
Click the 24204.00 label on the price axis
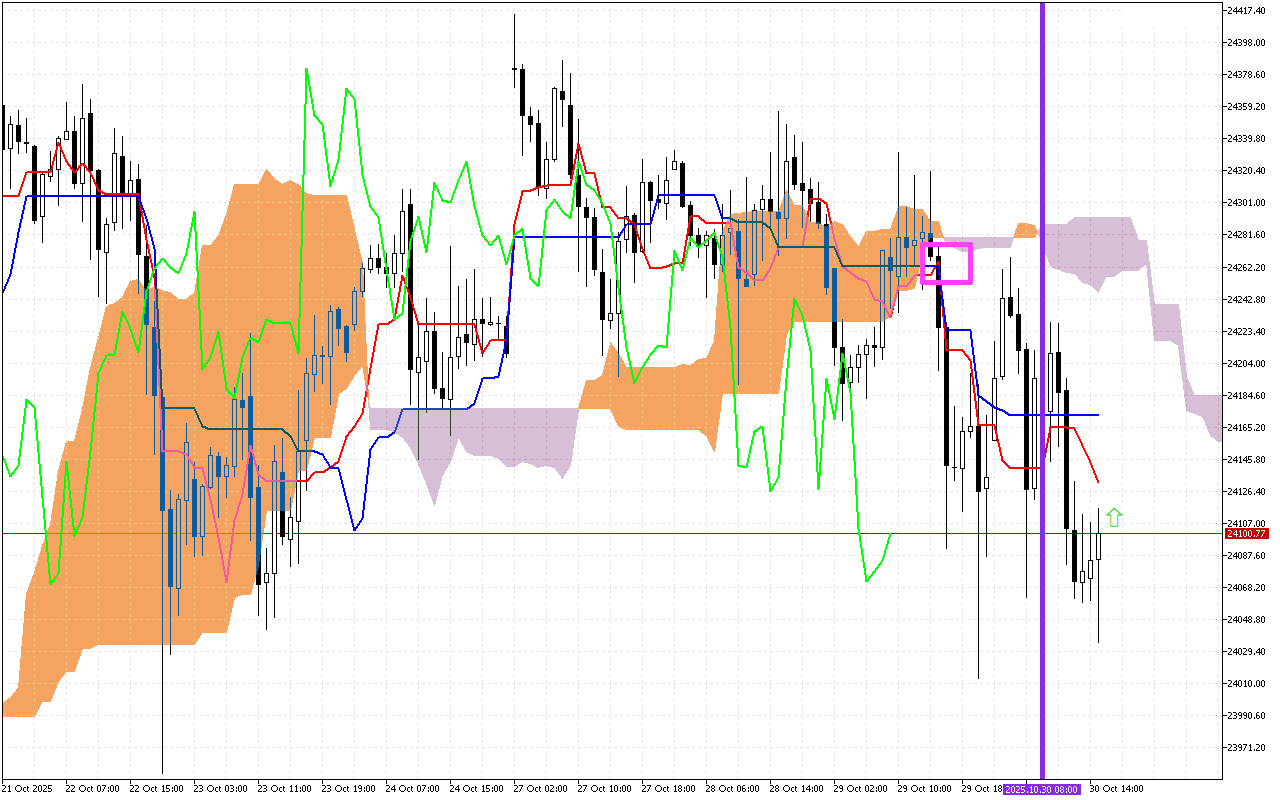(1246, 363)
